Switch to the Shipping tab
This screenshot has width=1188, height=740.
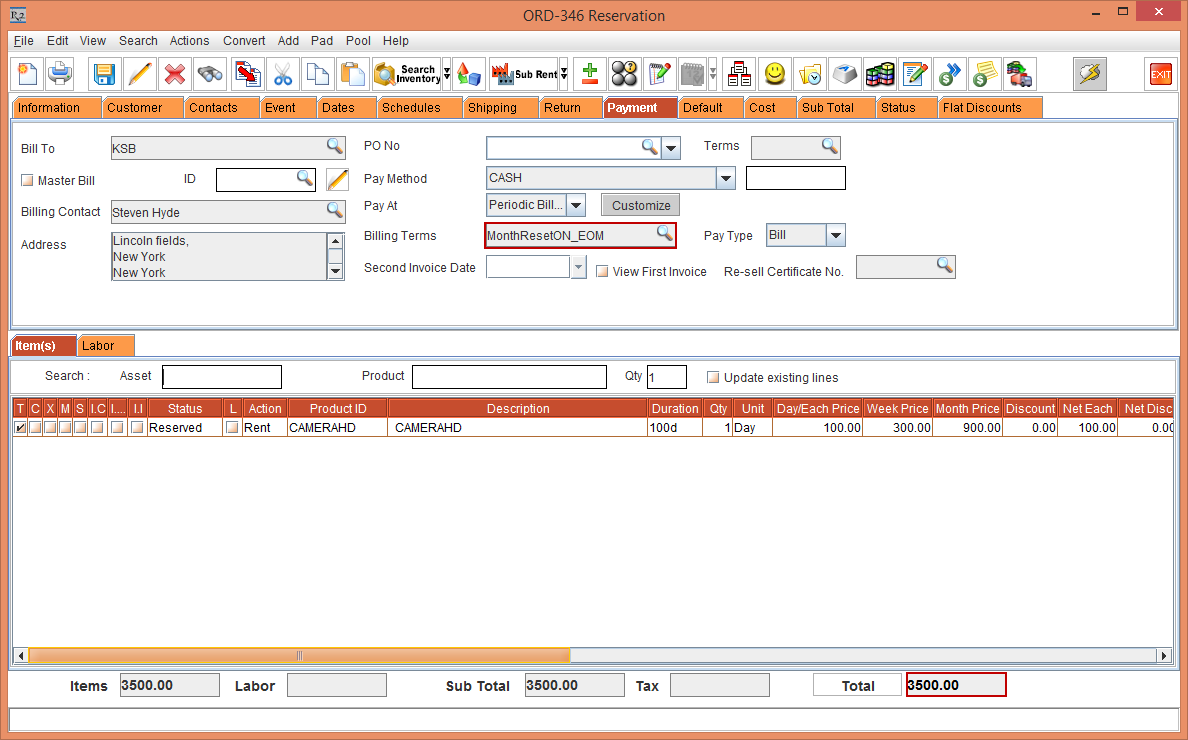click(x=492, y=108)
